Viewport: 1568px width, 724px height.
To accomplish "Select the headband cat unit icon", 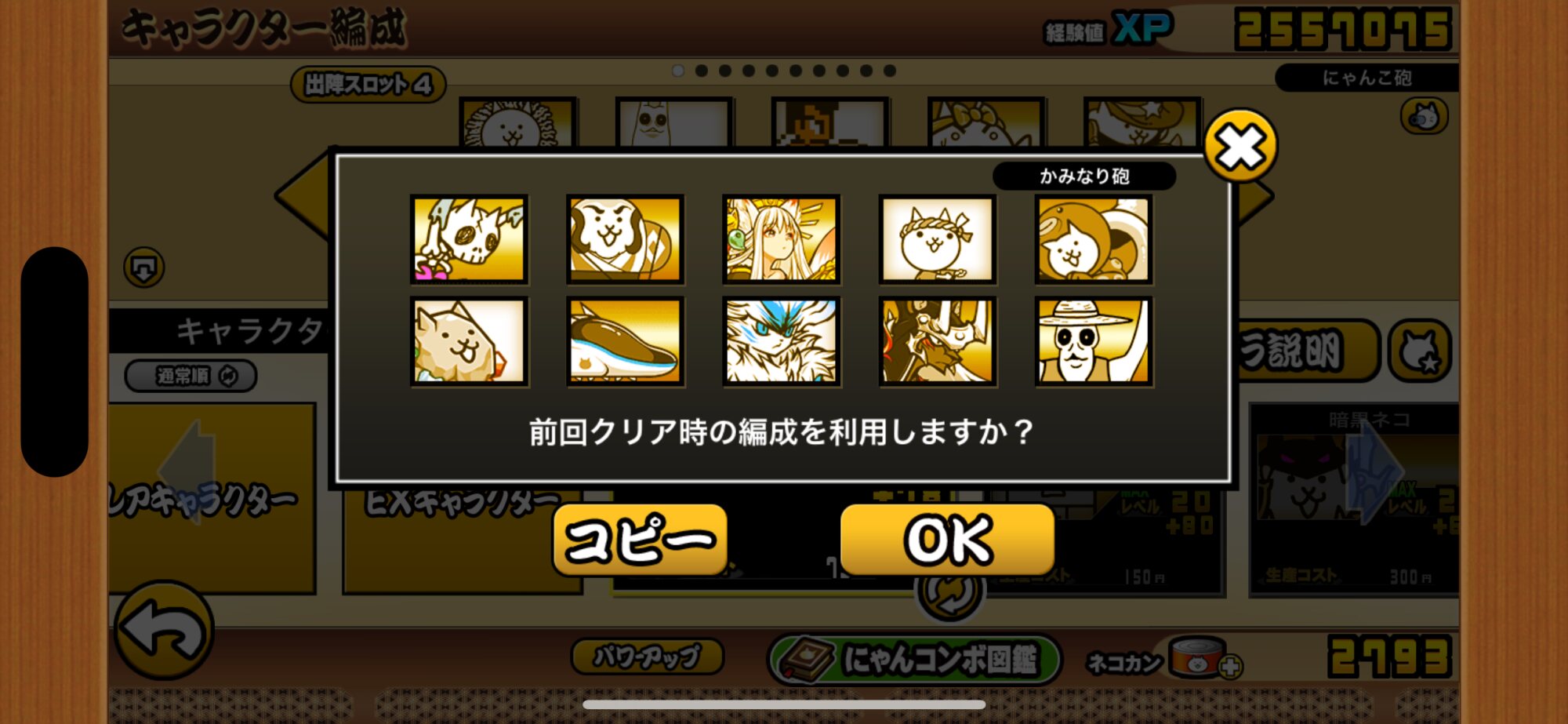I will [938, 239].
